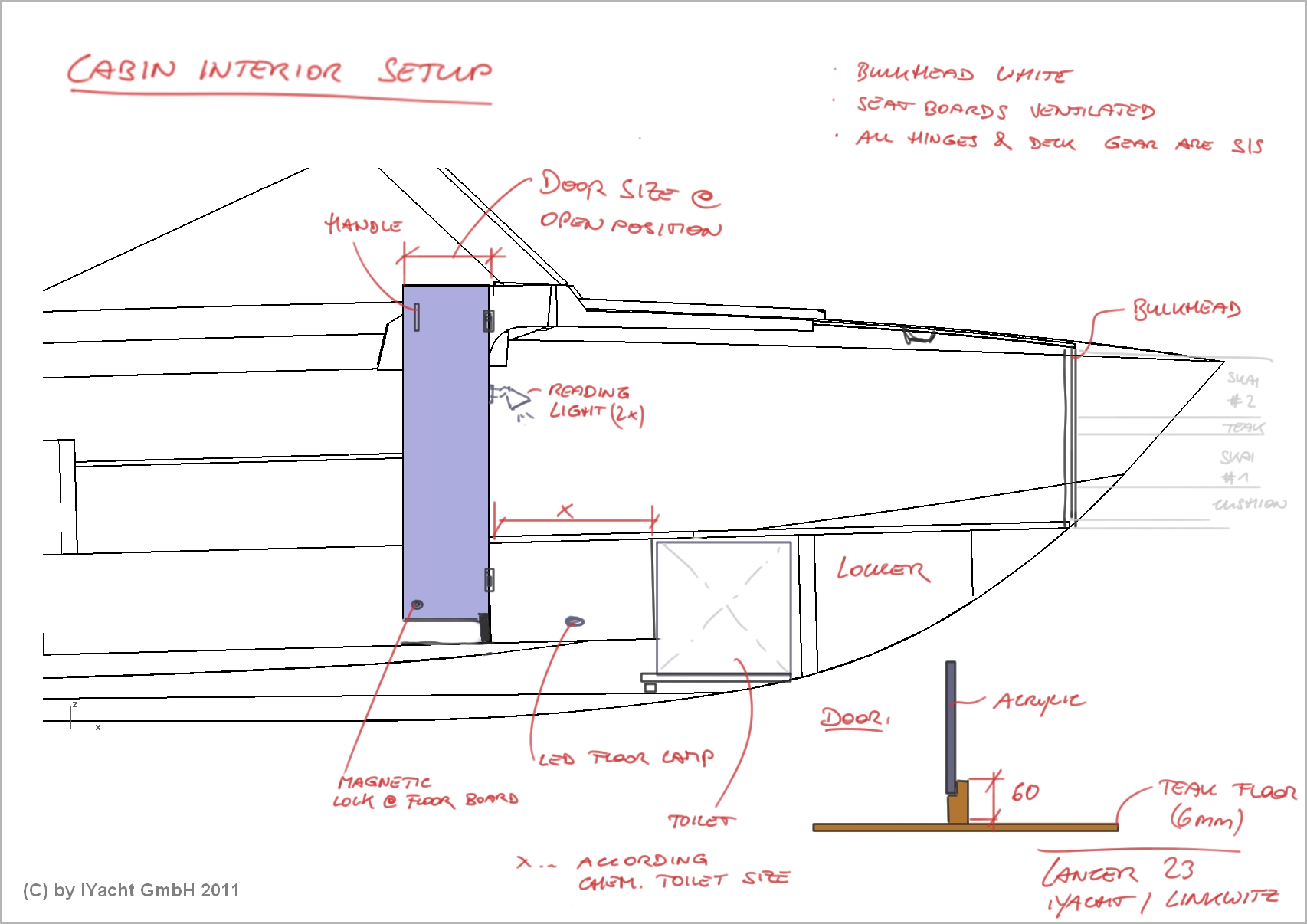Click the 'HANDLE' annotation
The width and height of the screenshot is (1307, 924).
[x=364, y=224]
